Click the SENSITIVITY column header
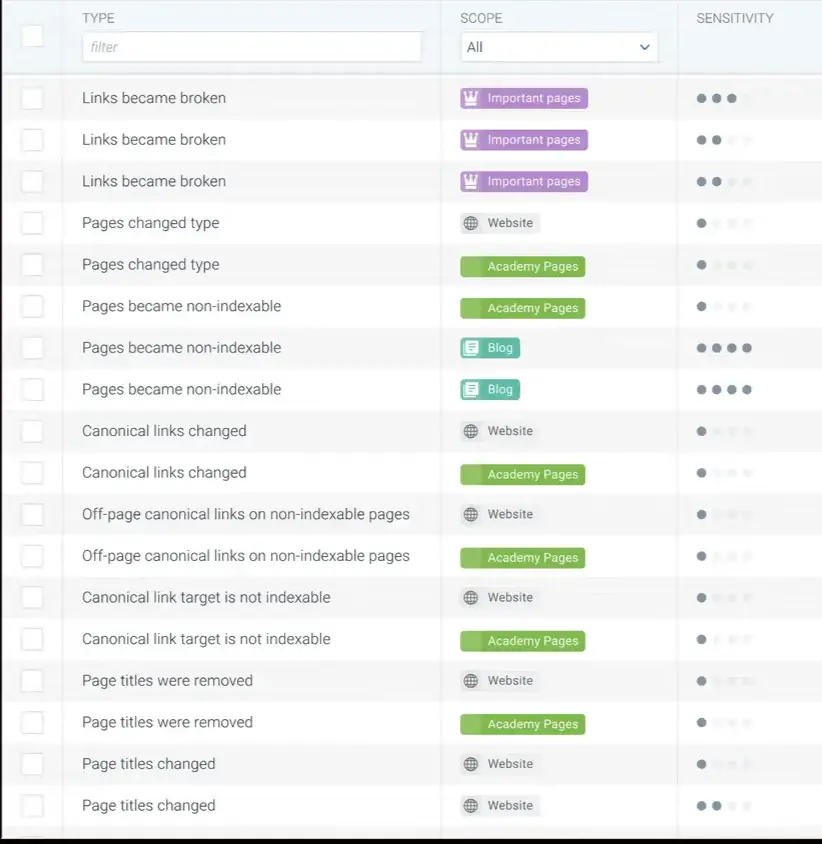Screen dimensions: 822x844 tap(735, 17)
